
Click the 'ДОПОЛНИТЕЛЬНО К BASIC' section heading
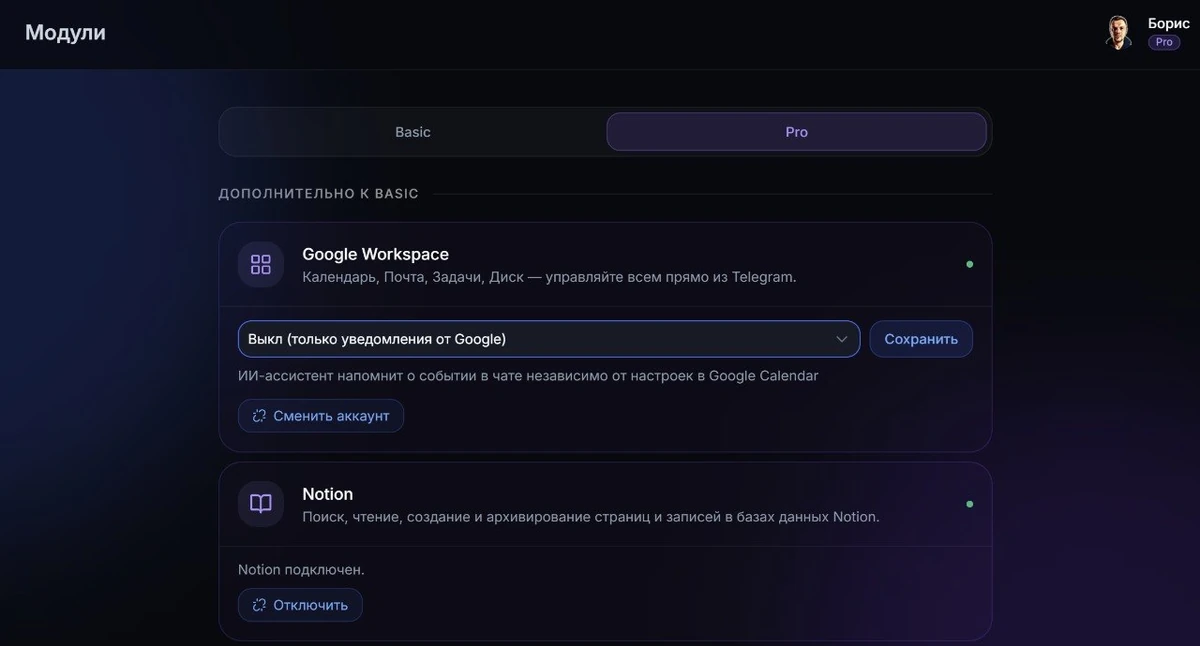[319, 194]
